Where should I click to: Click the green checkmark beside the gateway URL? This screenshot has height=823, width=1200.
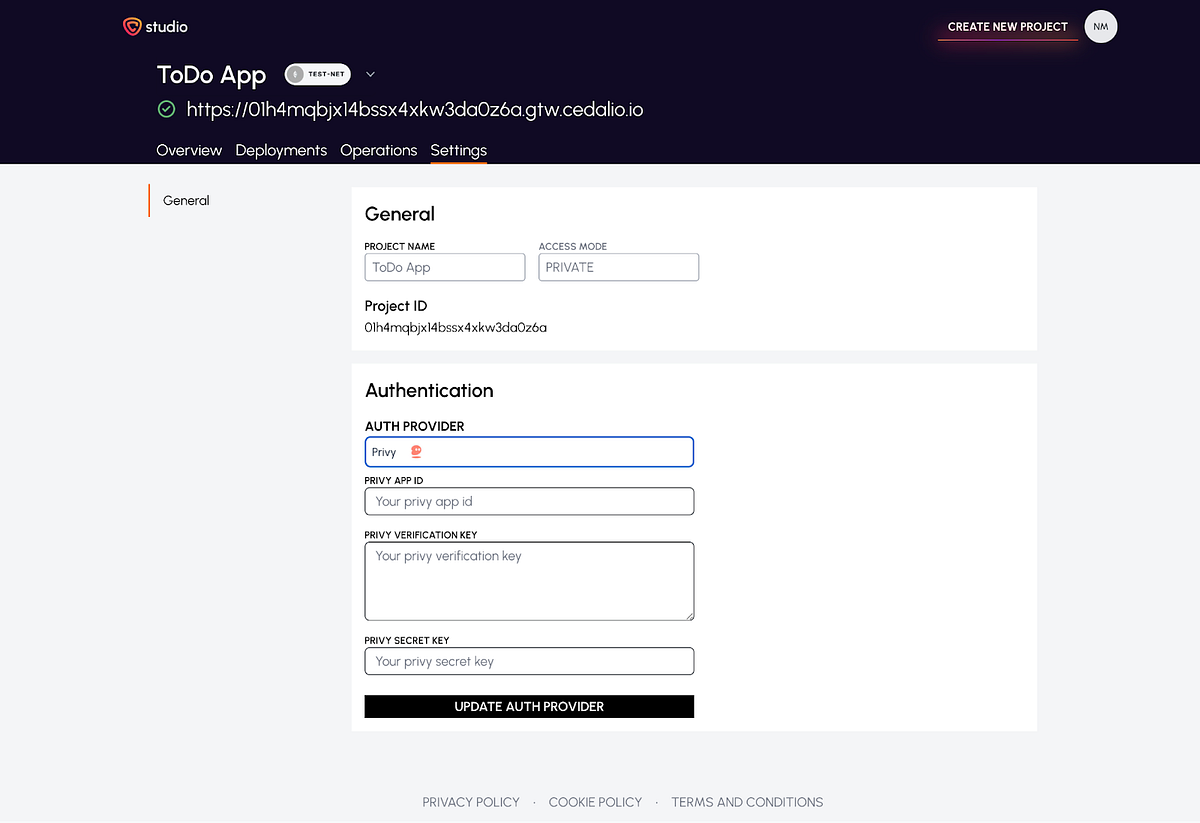(166, 109)
